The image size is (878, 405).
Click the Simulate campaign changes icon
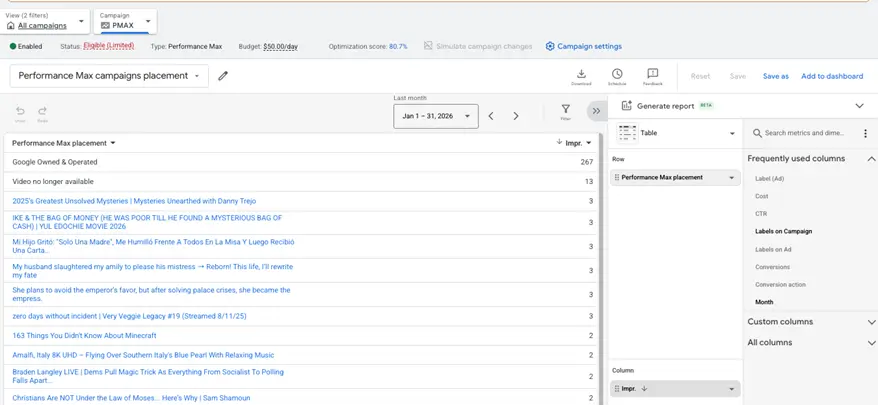click(x=428, y=46)
